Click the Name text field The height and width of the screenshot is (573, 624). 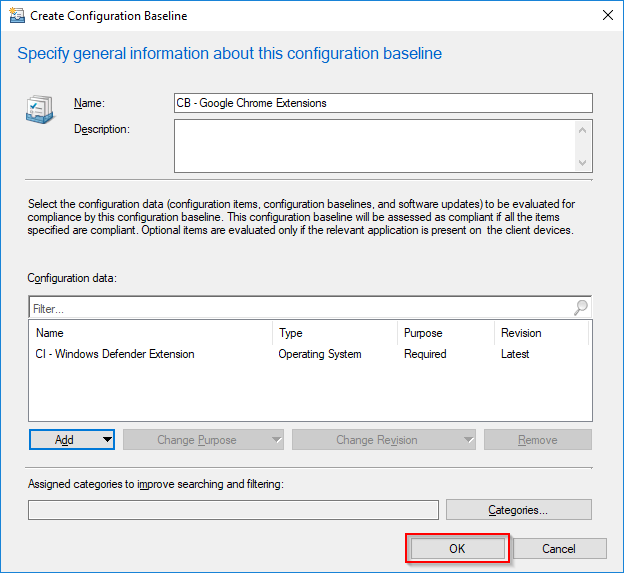pyautogui.click(x=383, y=103)
